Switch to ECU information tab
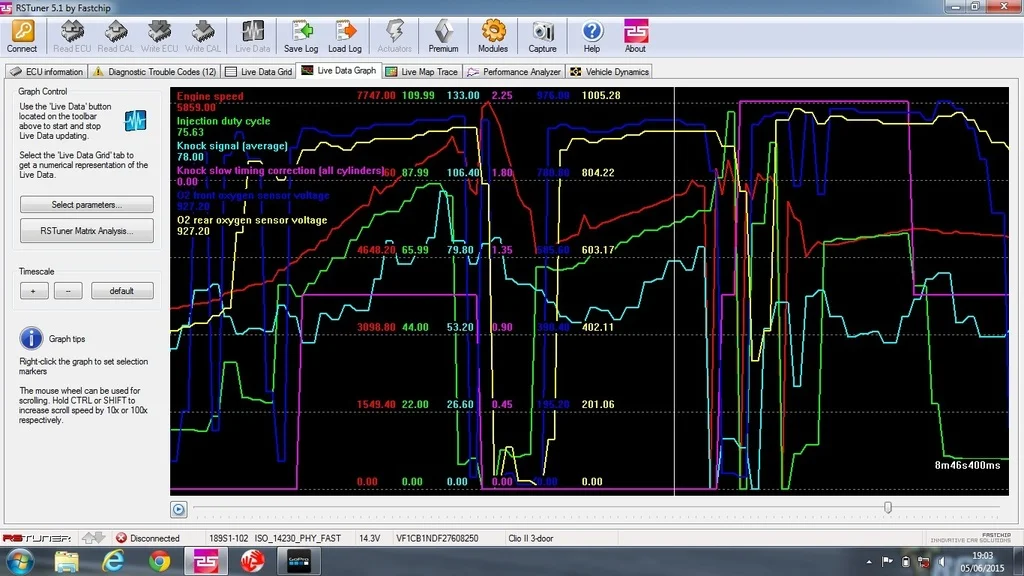Viewport: 1024px width, 576px height. point(46,72)
